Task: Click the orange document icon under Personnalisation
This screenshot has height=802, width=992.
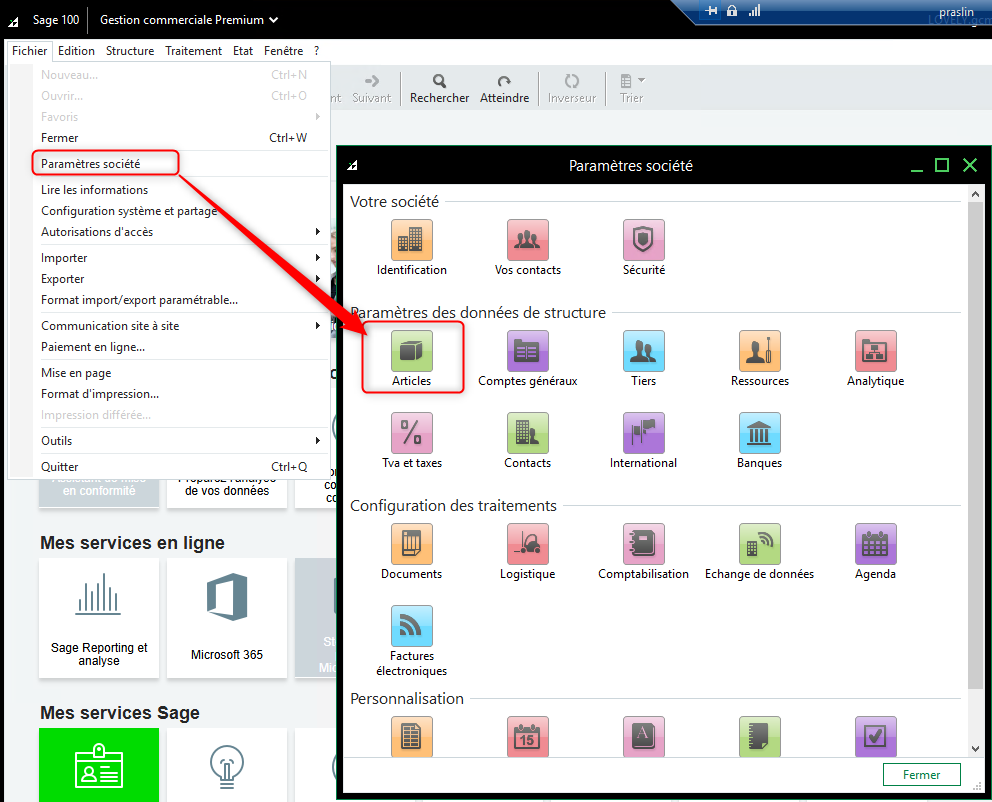Action: [411, 736]
